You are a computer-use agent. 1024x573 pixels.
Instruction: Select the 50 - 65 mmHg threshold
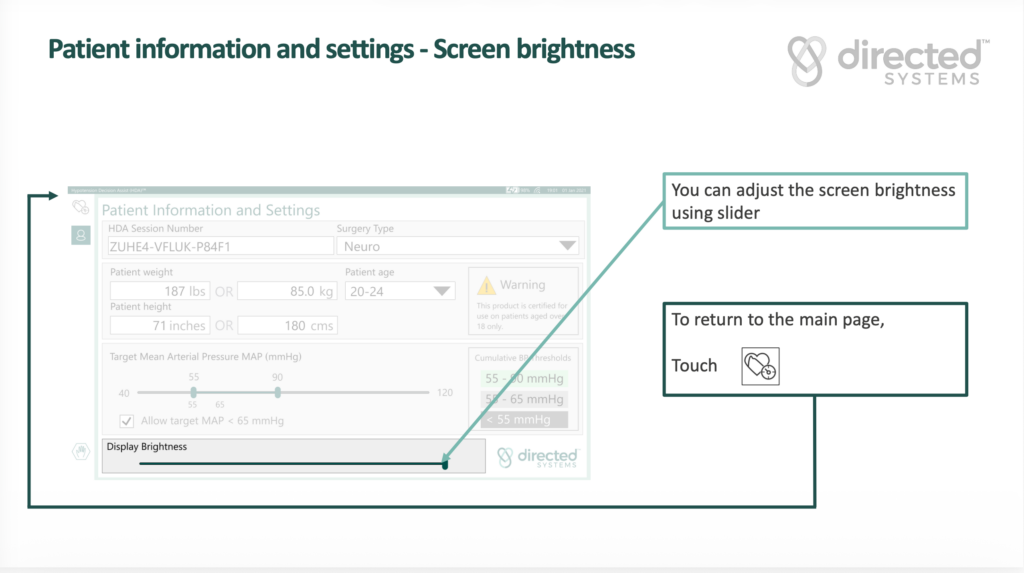(524, 399)
